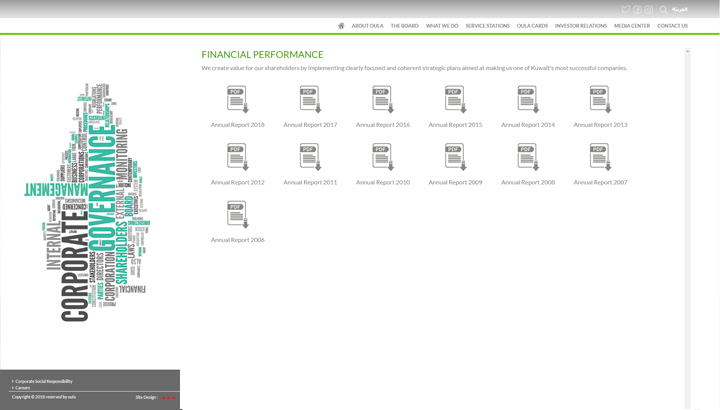Download the Annual Report 2018 PDF icon
Screen dimensions: 720x410
pos(238,99)
